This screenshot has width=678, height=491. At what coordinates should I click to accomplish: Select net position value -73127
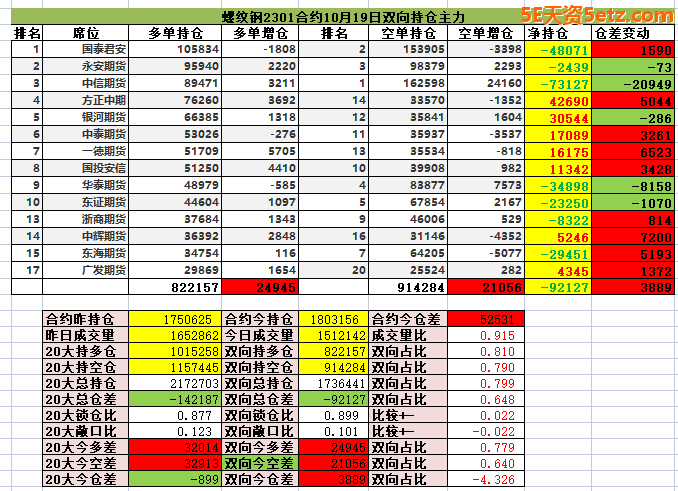coord(558,83)
